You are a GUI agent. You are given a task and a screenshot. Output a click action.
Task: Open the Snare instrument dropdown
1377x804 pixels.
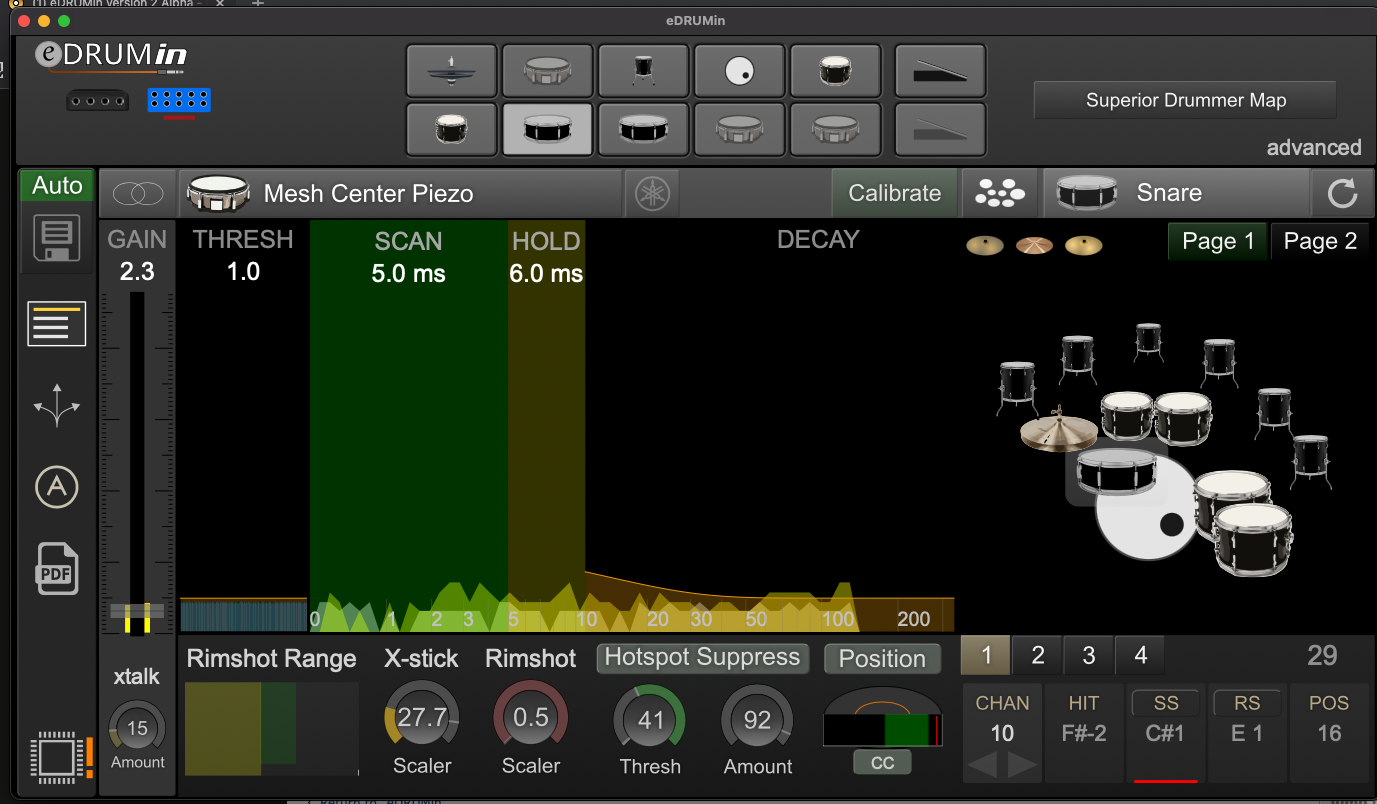[x=1176, y=193]
